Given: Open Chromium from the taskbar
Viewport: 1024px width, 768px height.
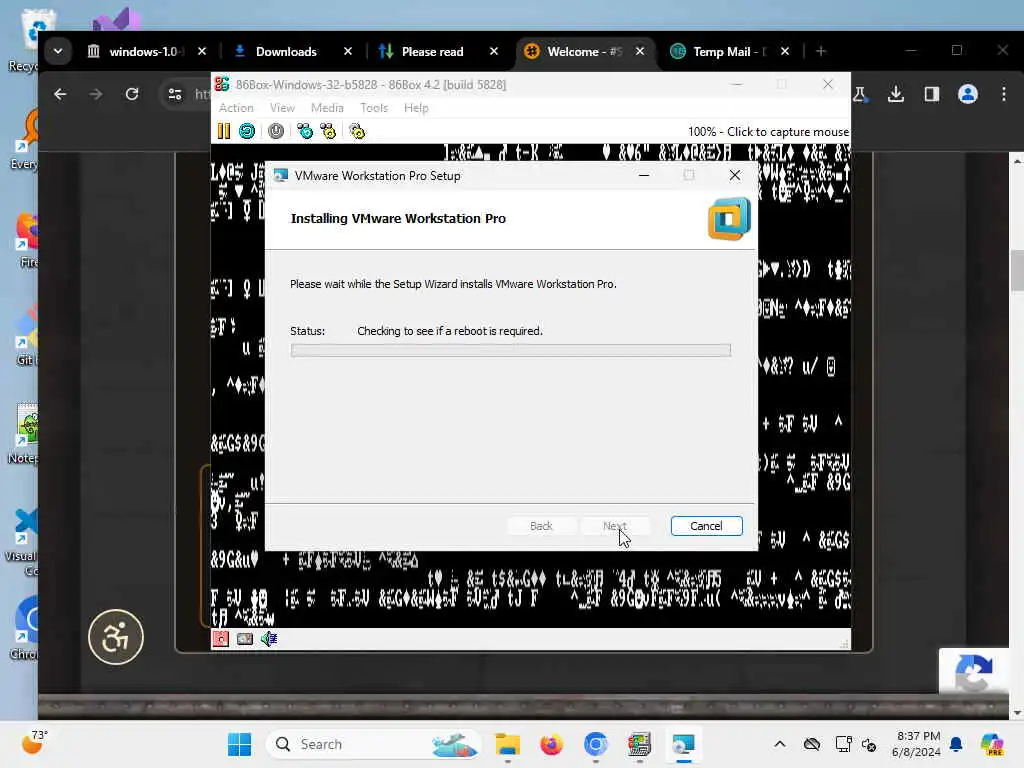Looking at the screenshot, I should click(x=596, y=744).
